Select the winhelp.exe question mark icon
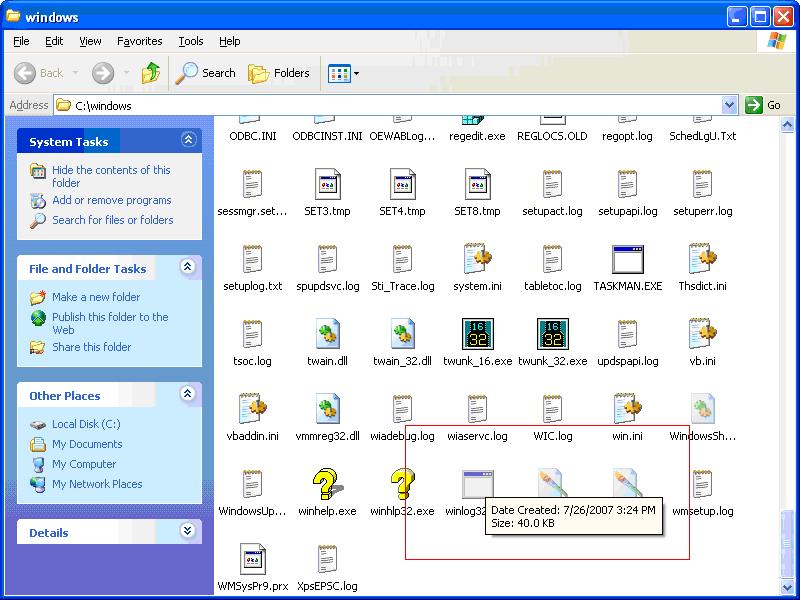Image resolution: width=800 pixels, height=600 pixels. [x=328, y=484]
